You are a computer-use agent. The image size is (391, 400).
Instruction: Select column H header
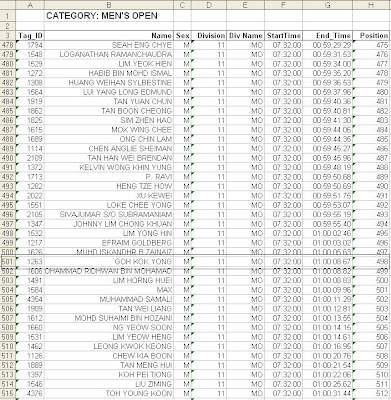point(371,5)
